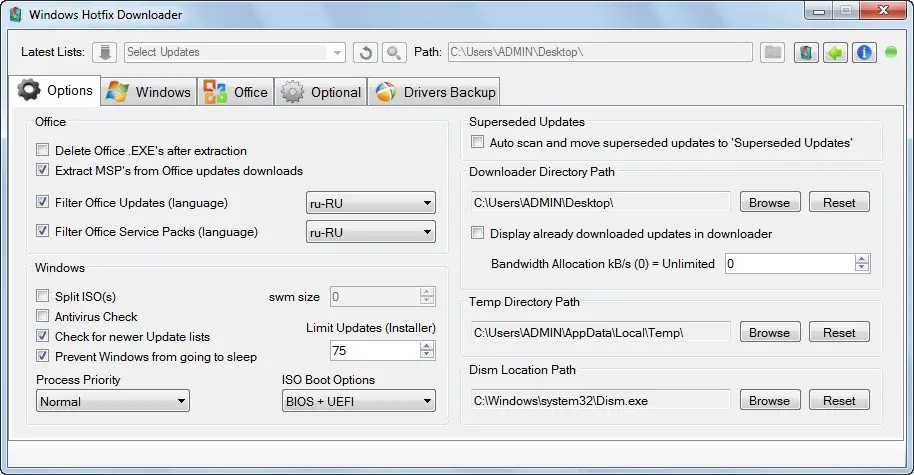
Task: Increase Bandwidth Allocation with up arrow
Action: pyautogui.click(x=862, y=259)
